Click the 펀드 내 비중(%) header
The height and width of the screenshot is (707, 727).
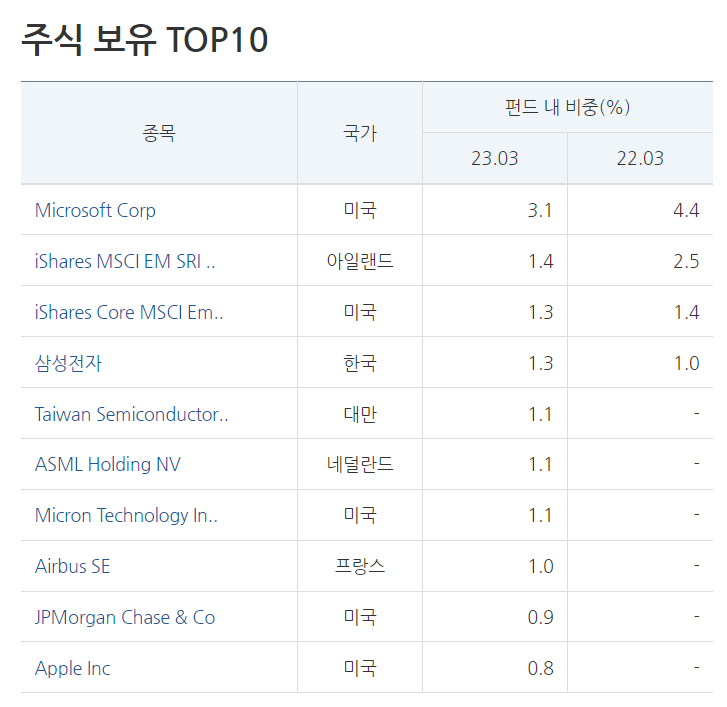[568, 108]
